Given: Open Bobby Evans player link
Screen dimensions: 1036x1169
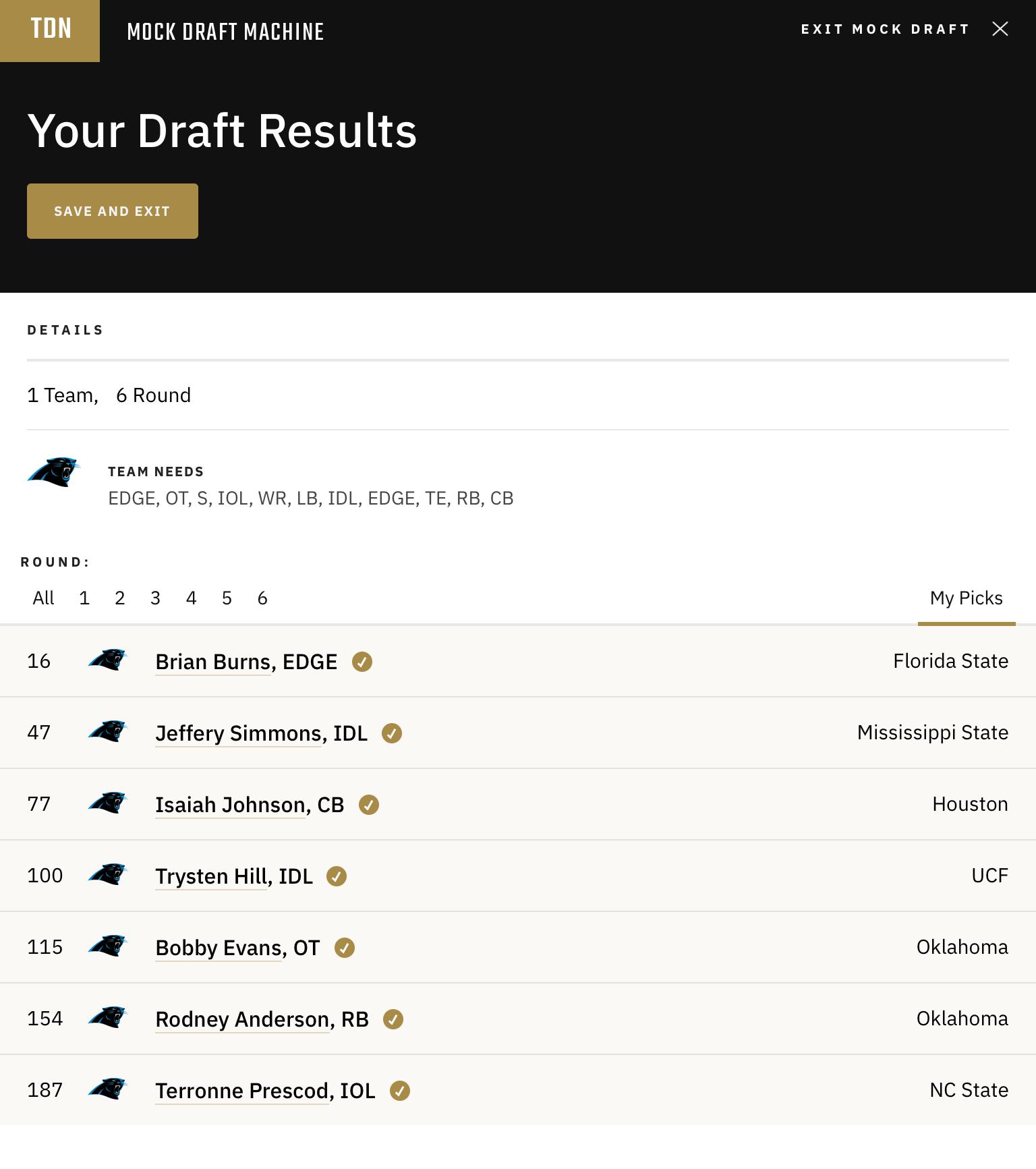Looking at the screenshot, I should (237, 948).
